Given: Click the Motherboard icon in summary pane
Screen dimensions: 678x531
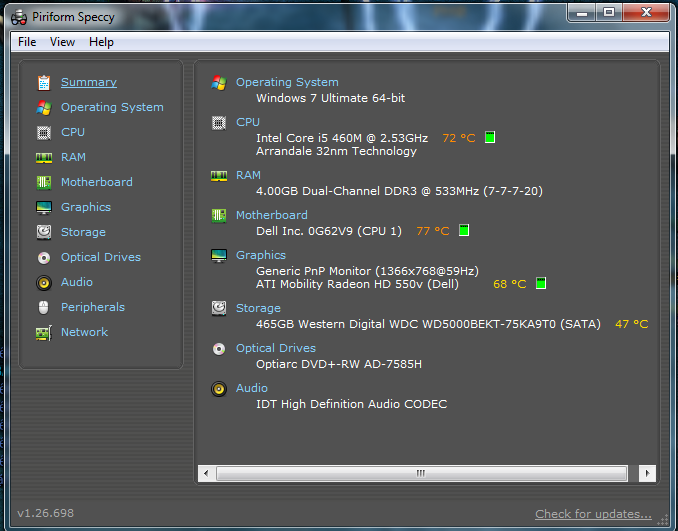Looking at the screenshot, I should (219, 215).
